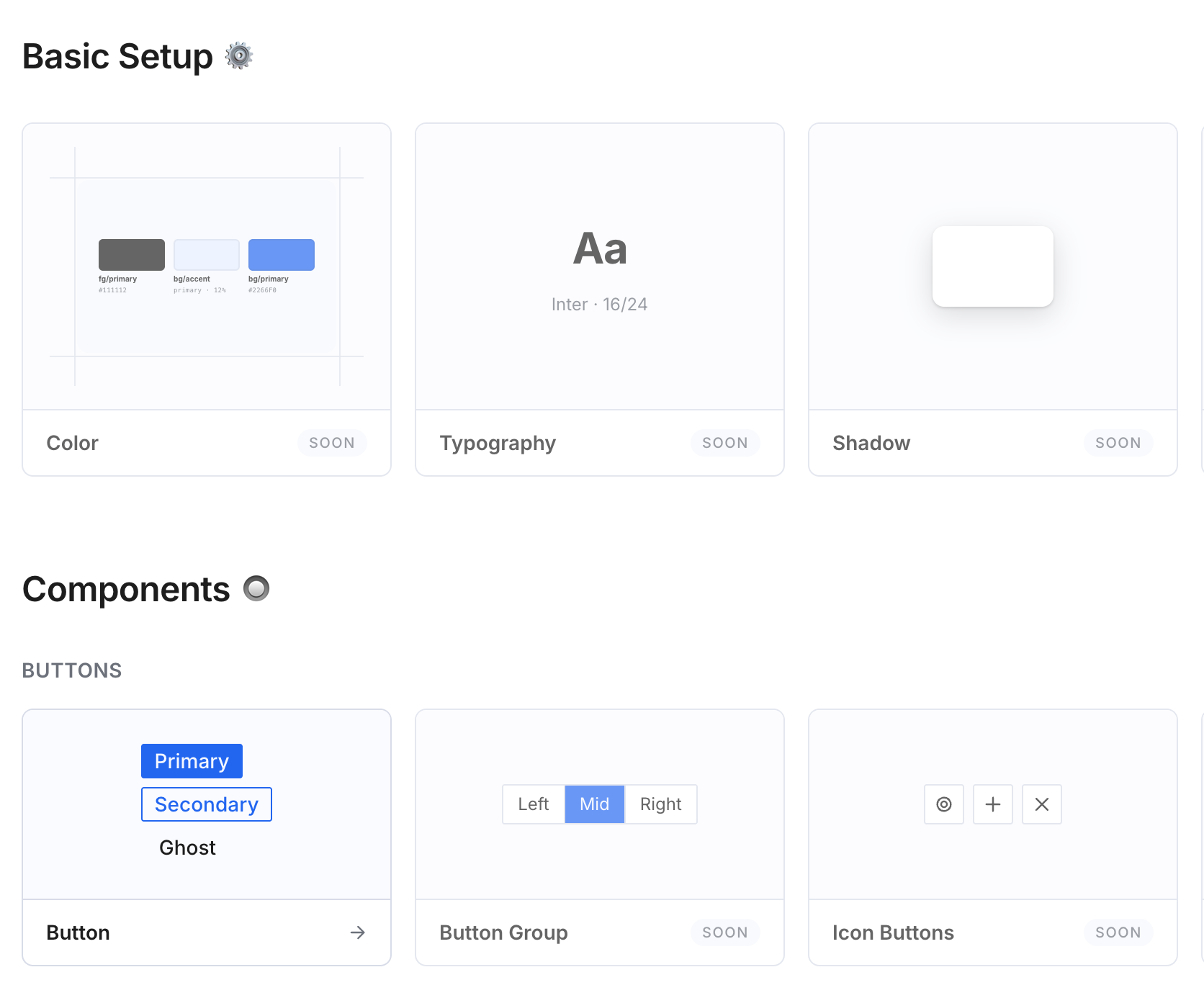The height and width of the screenshot is (998, 1204).
Task: Click SOON badge on Button Group card
Action: 725,932
